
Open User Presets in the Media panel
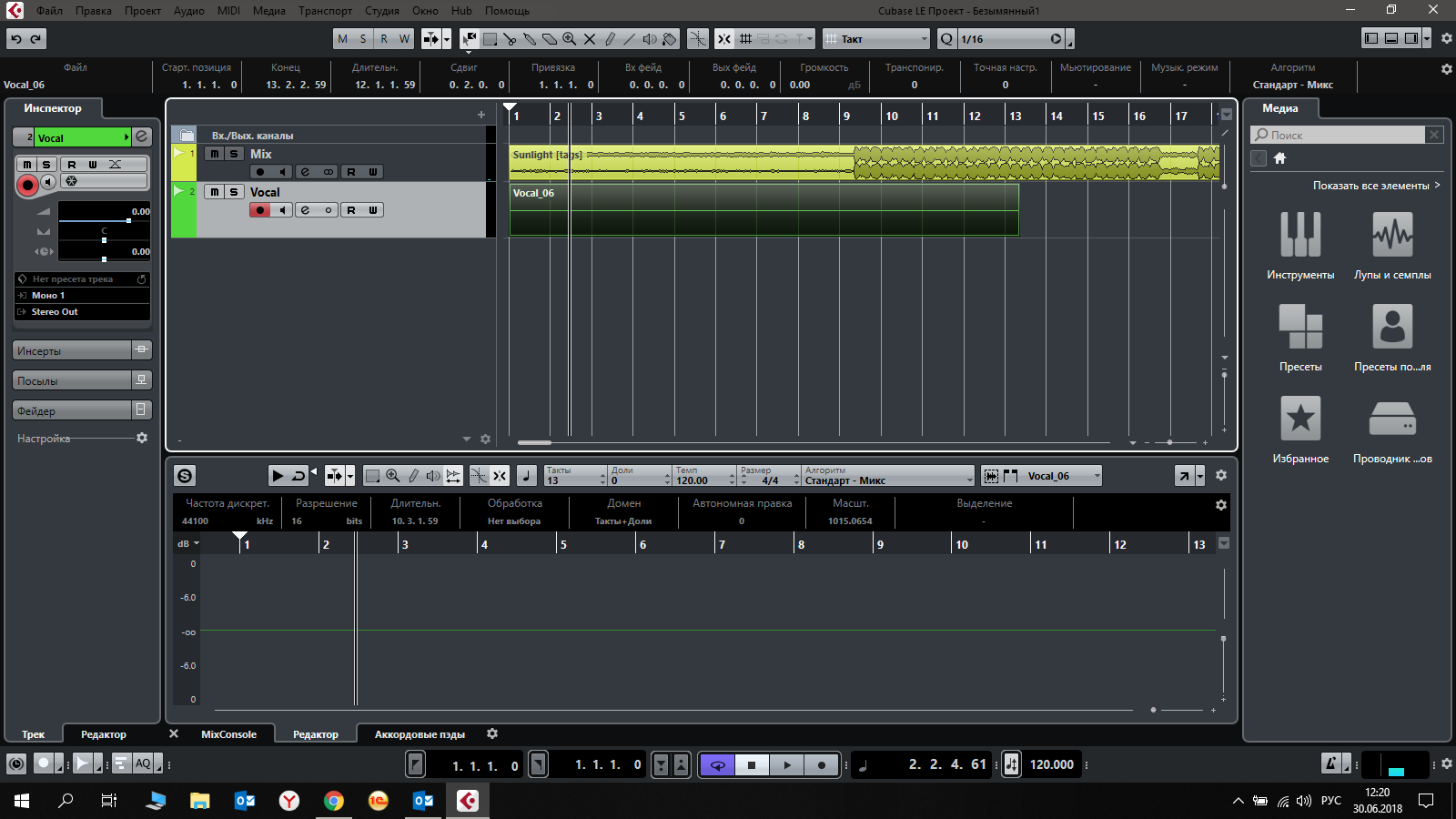[x=1392, y=338]
